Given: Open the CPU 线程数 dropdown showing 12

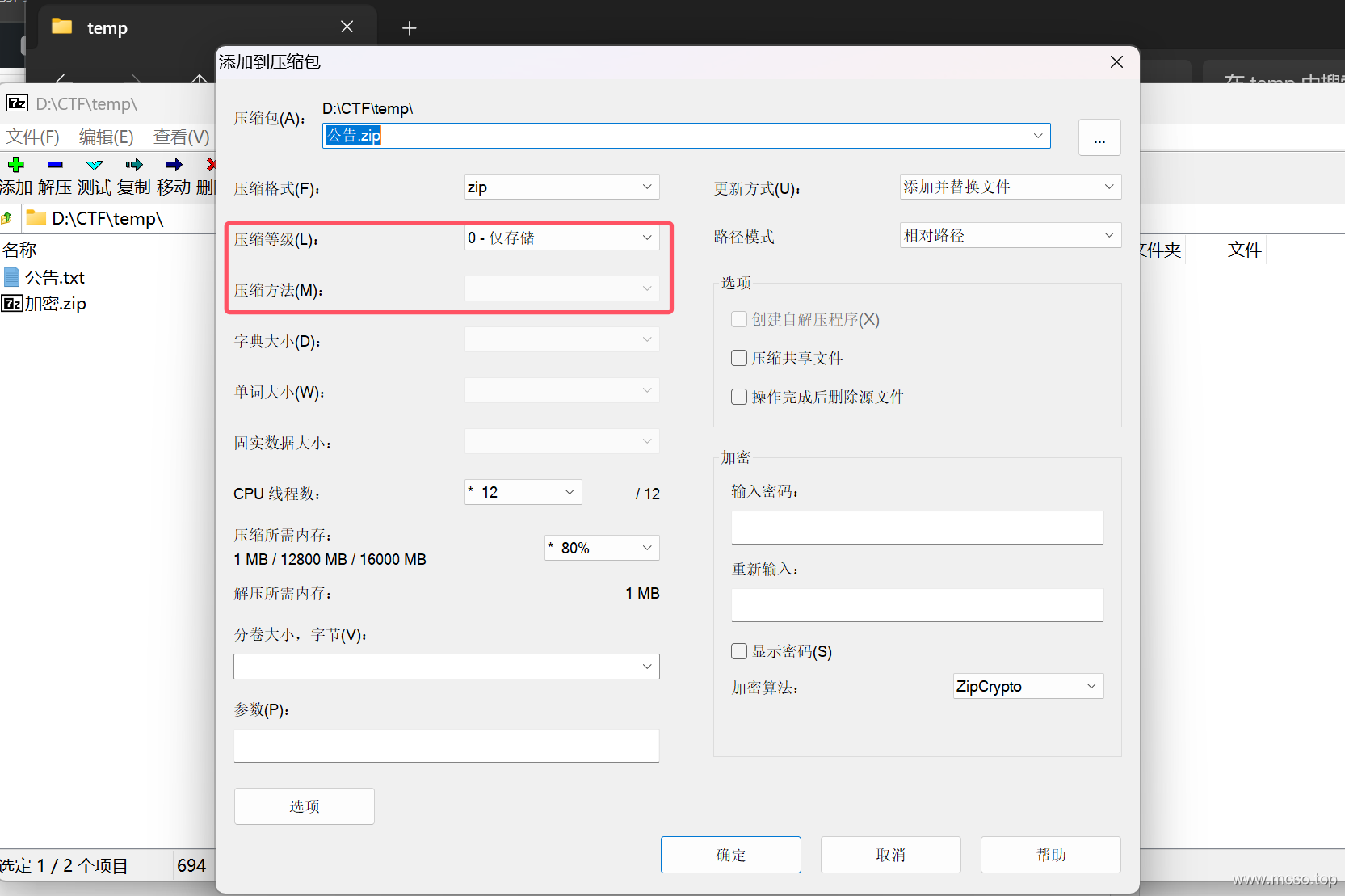Looking at the screenshot, I should coord(523,492).
